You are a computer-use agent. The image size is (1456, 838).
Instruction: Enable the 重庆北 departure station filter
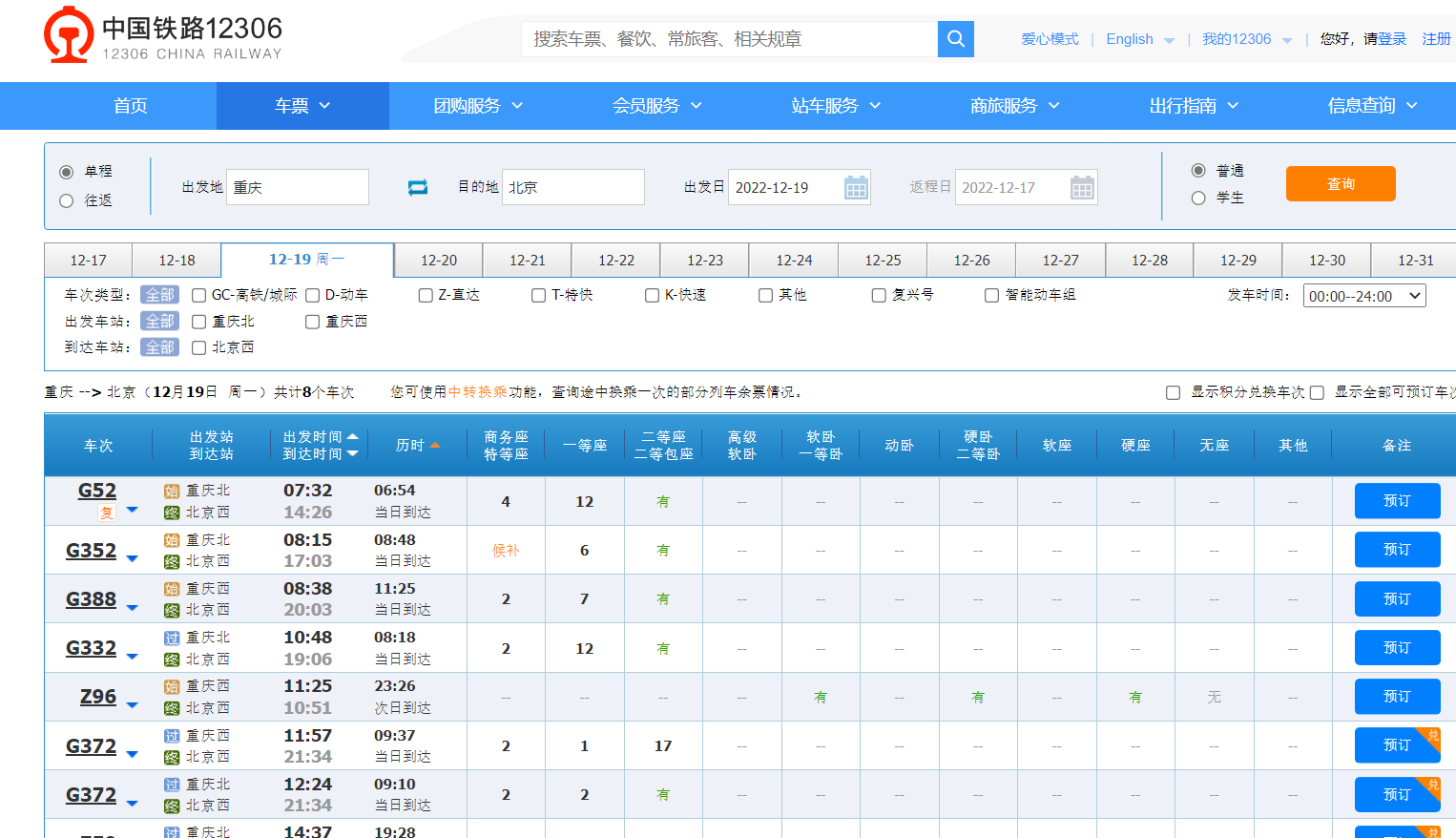pyautogui.click(x=199, y=322)
